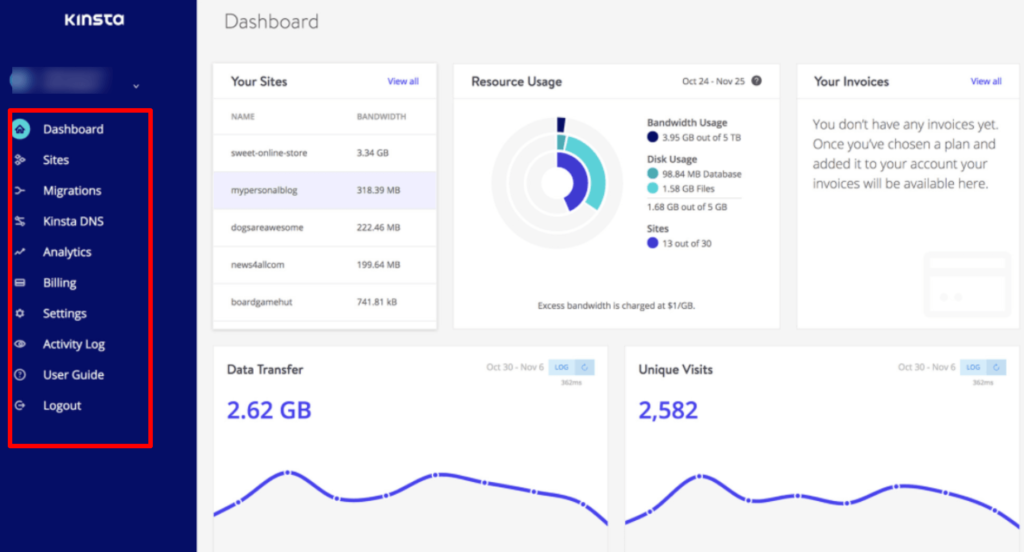Open the account switcher dropdown arrow

tap(136, 86)
